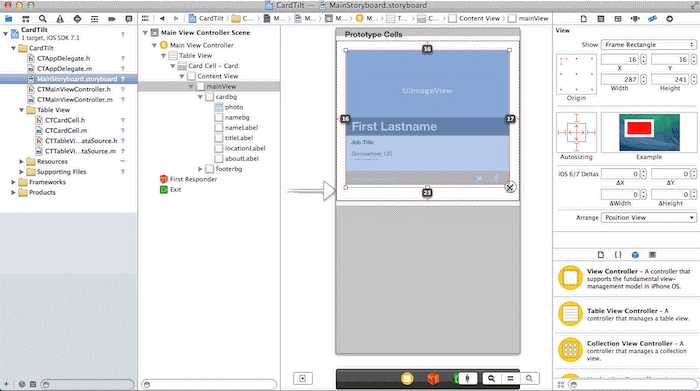This screenshot has height=391, width=700.
Task: Select locationLabel in document outline
Action: [245, 148]
